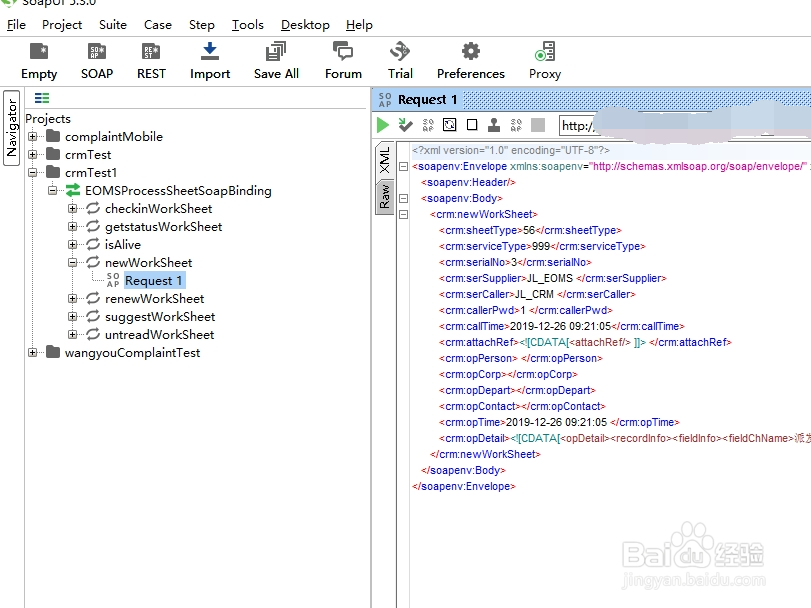Expand the isAlive operation
This screenshot has height=608, width=811.
point(73,245)
